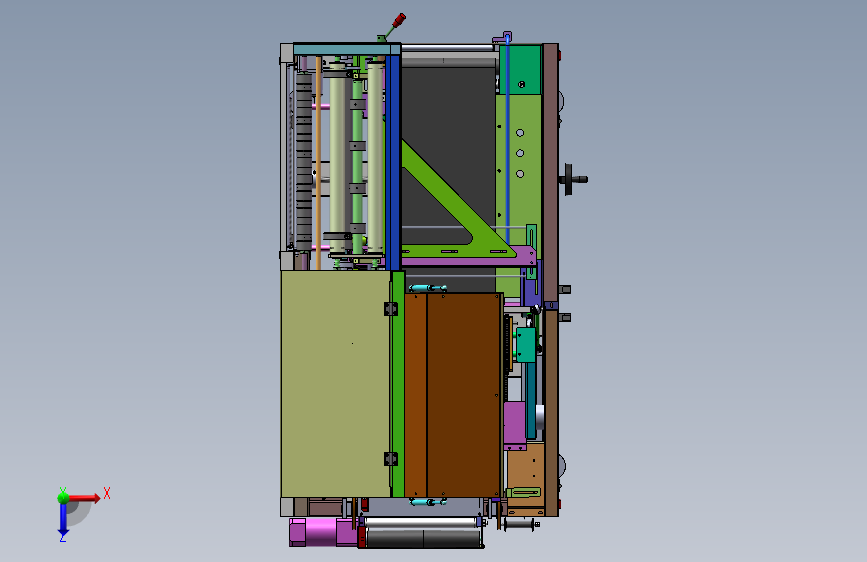Select the large olive cabinet door panel
The width and height of the screenshot is (867, 562).
pyautogui.click(x=336, y=383)
